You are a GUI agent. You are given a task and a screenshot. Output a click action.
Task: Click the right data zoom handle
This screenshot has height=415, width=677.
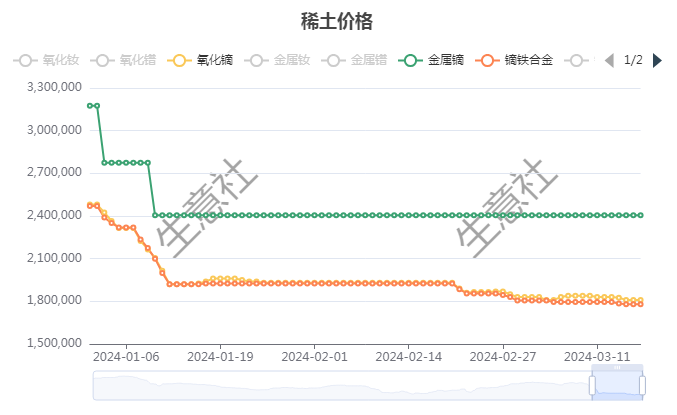[642, 385]
